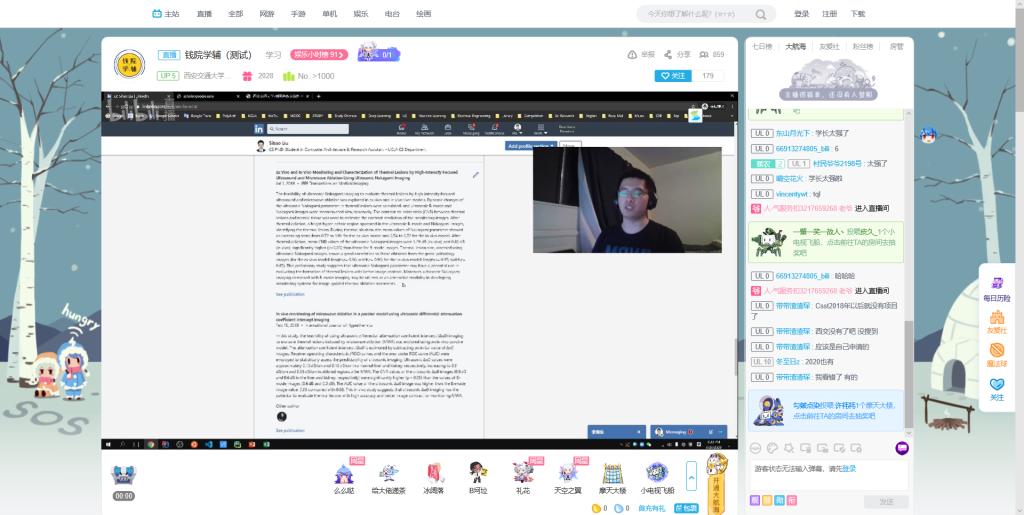The image size is (1024, 515).
Task: Open 每日历险 in right sidebar
Action: click(x=997, y=289)
